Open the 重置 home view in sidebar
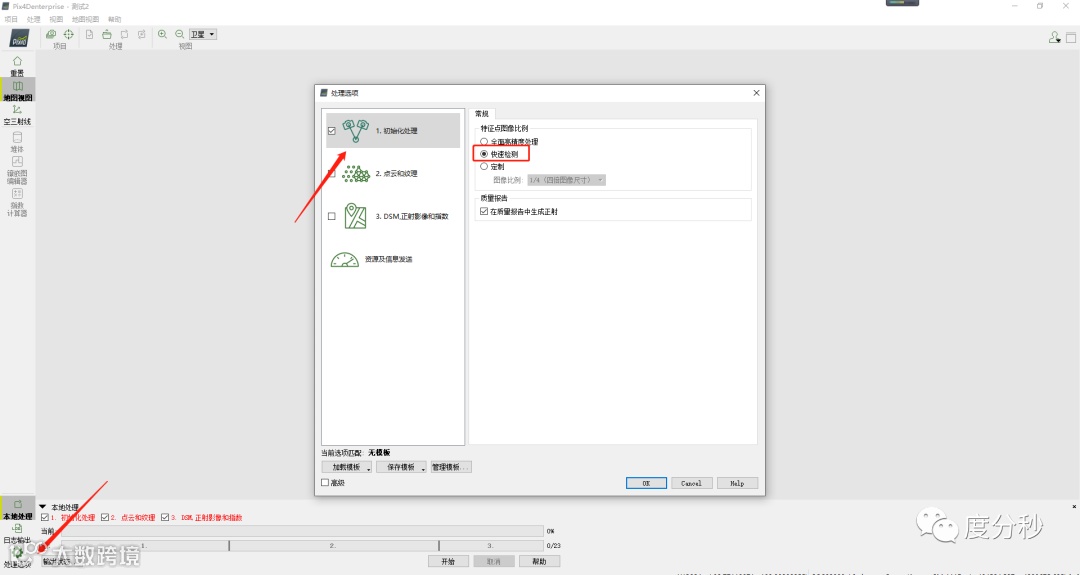 (x=17, y=65)
